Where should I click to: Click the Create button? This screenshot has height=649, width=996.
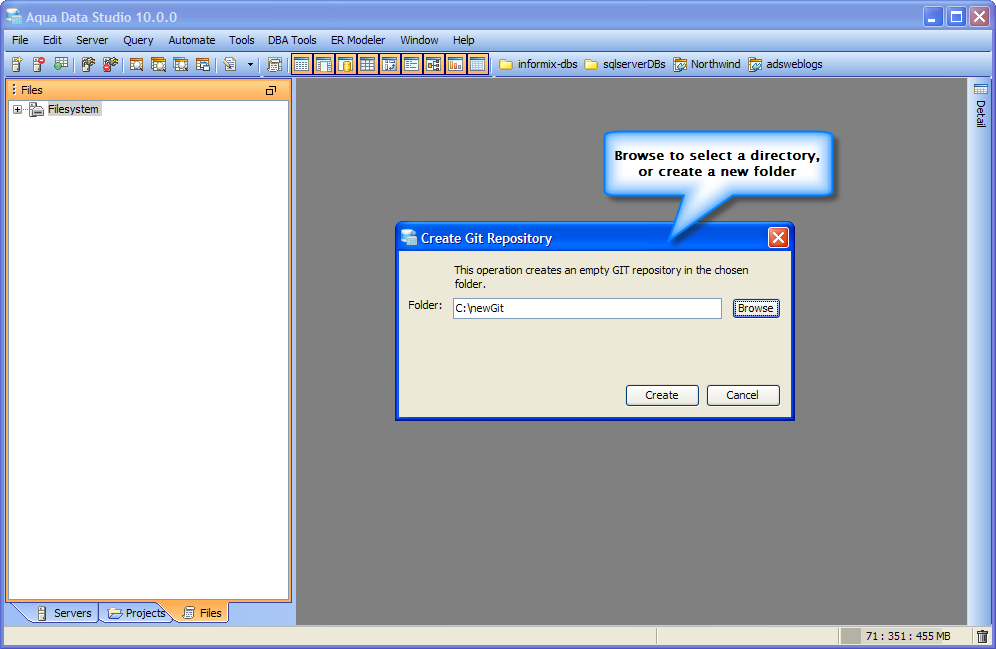tap(662, 395)
